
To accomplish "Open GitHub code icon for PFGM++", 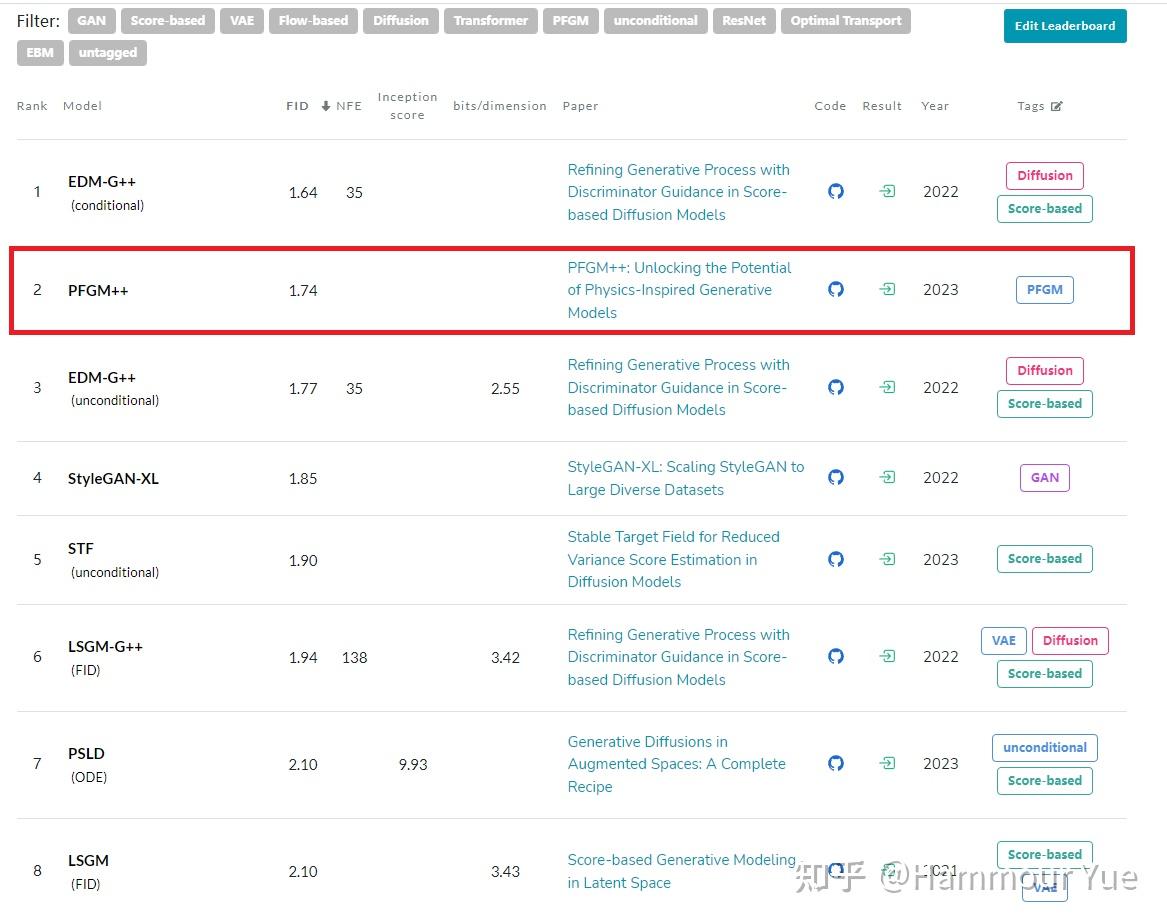I will pyautogui.click(x=836, y=290).
